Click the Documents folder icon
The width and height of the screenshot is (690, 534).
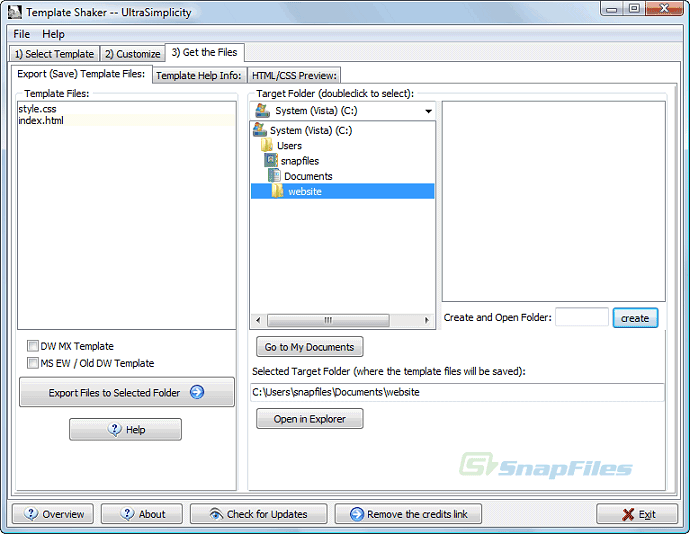point(274,176)
